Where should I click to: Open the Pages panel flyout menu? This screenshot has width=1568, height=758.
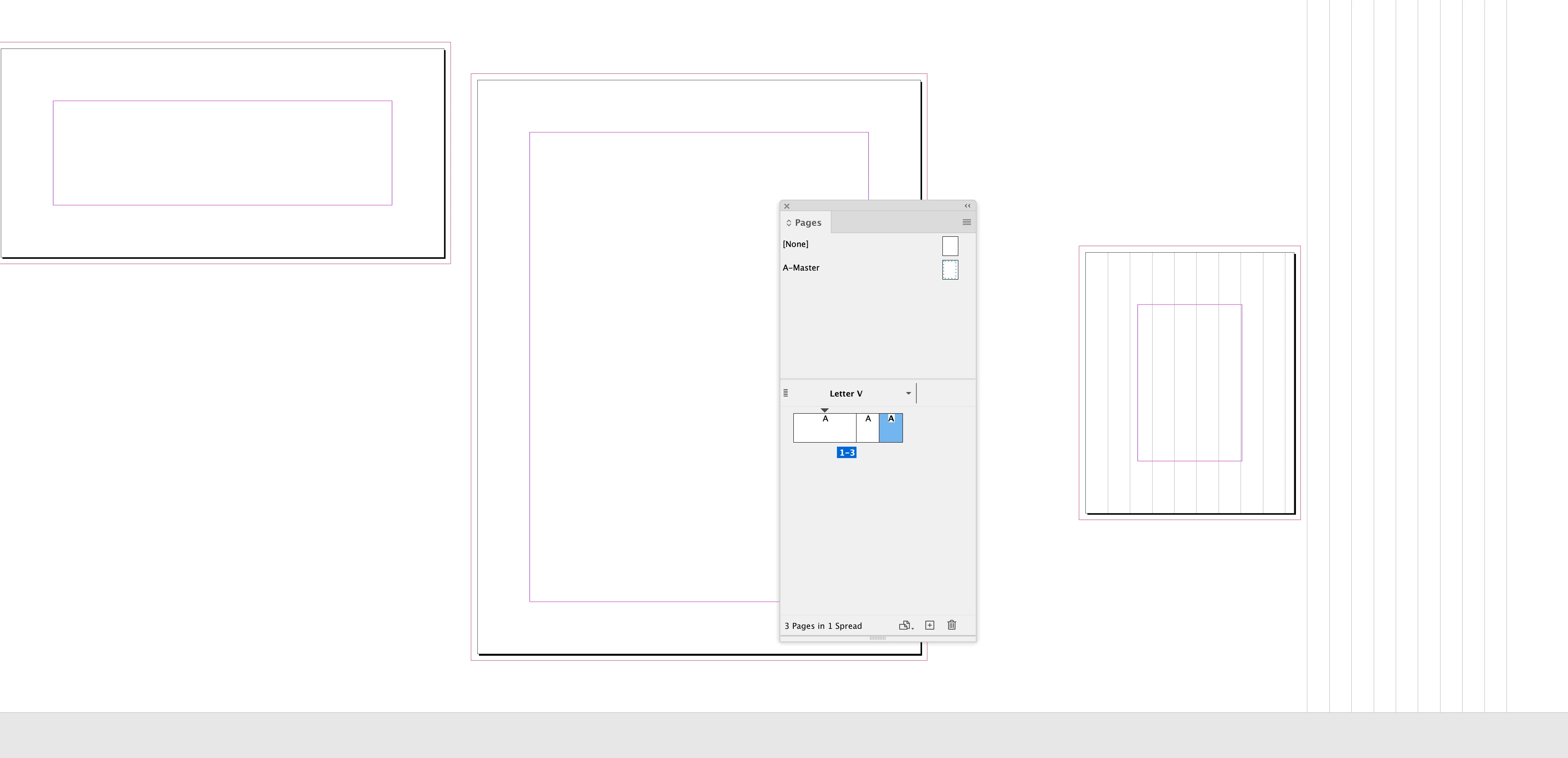[x=966, y=222]
